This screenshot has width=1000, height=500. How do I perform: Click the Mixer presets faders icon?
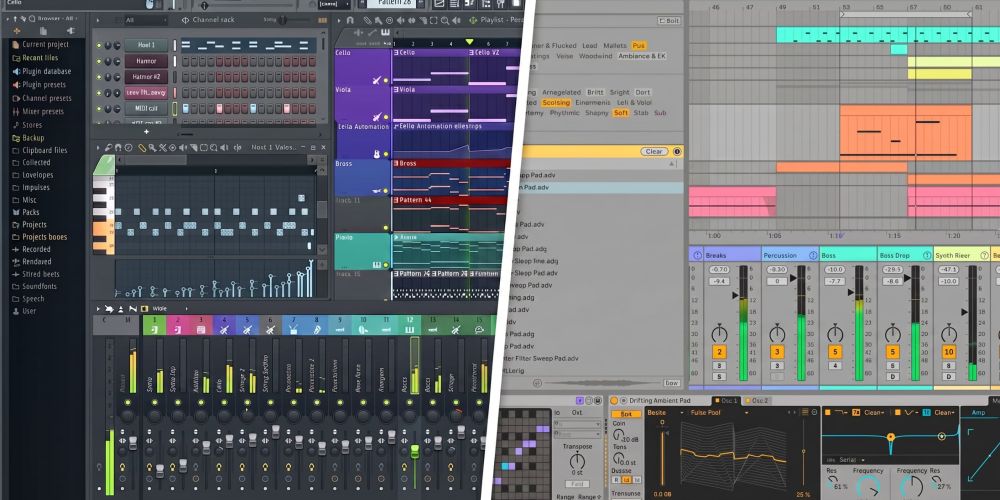pyautogui.click(x=16, y=112)
